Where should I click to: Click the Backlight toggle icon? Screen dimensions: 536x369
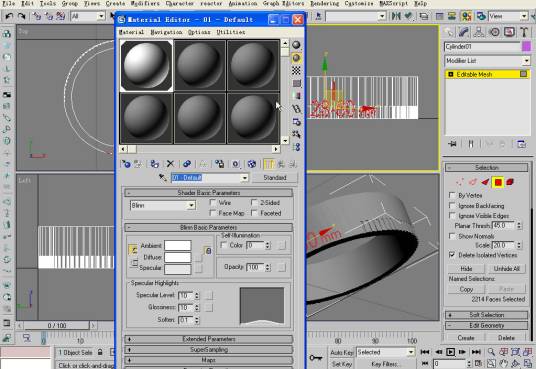point(296,58)
